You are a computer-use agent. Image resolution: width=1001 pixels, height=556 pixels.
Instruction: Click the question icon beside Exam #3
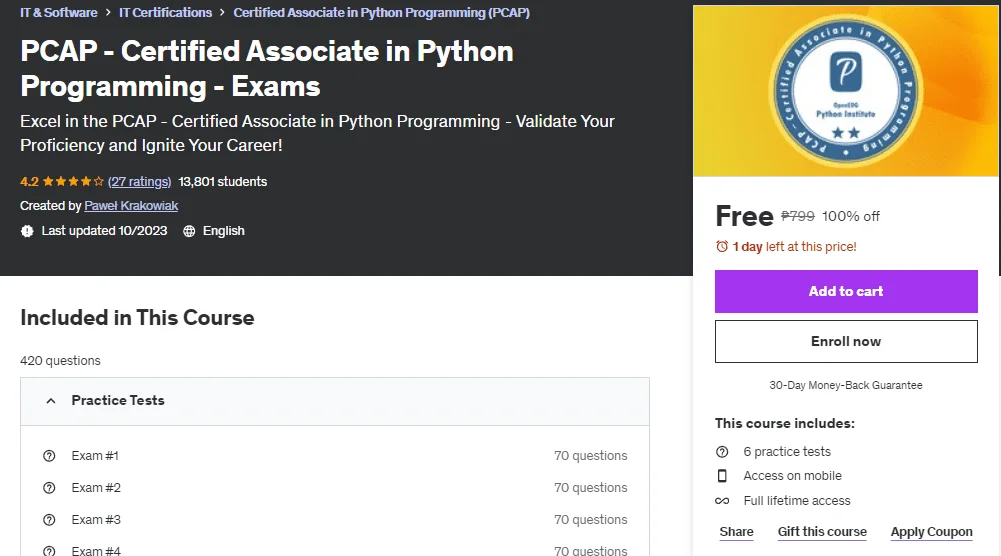49,520
